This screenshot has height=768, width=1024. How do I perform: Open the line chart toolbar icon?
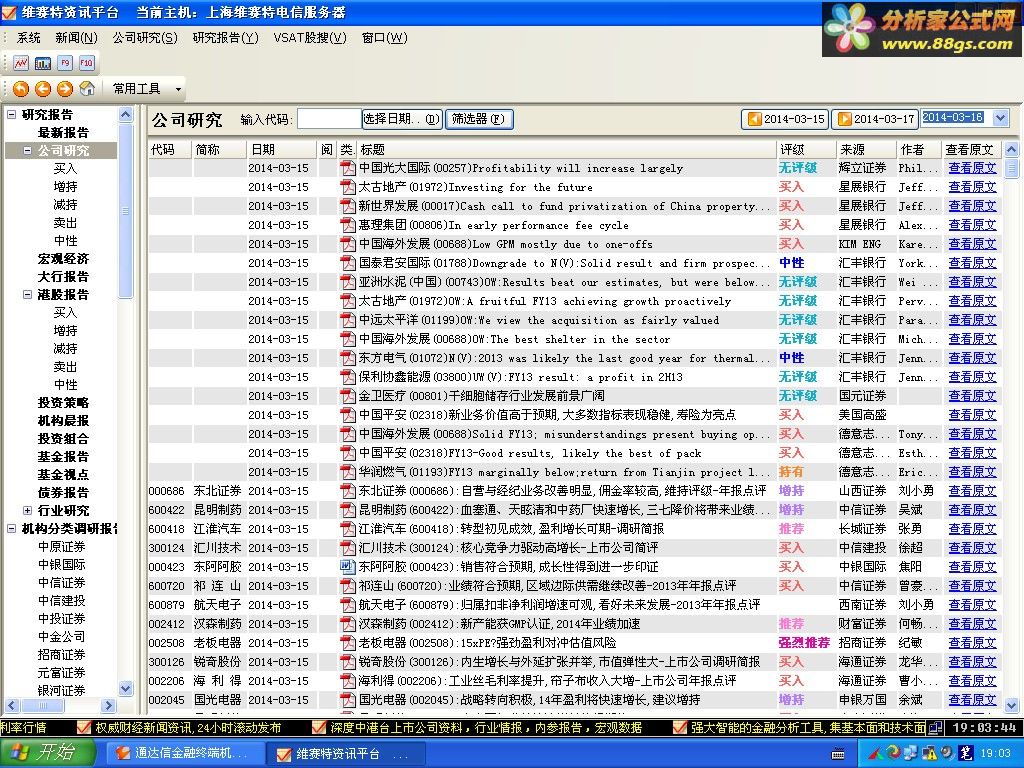pyautogui.click(x=21, y=63)
